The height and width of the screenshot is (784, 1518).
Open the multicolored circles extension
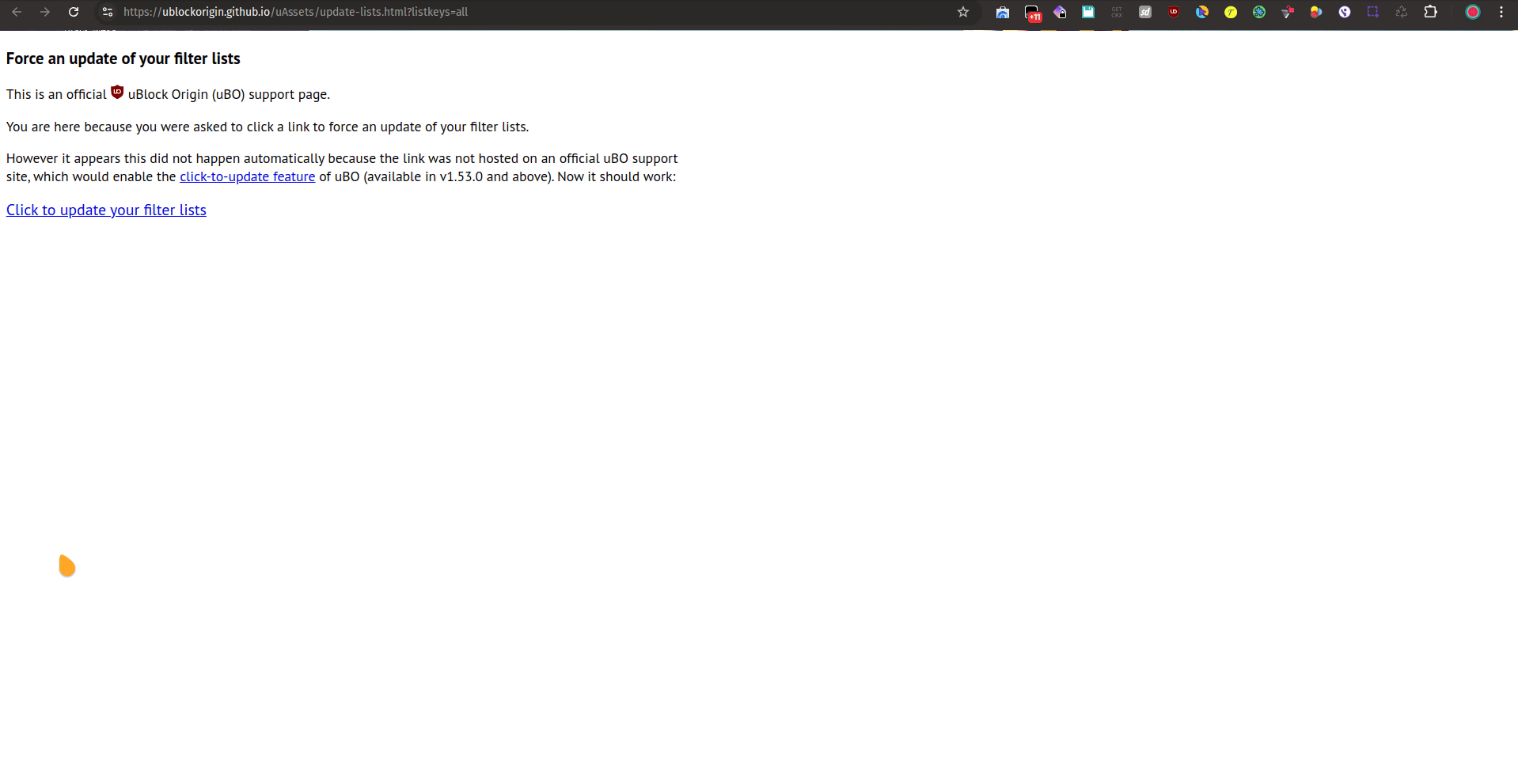pyautogui.click(x=1316, y=12)
